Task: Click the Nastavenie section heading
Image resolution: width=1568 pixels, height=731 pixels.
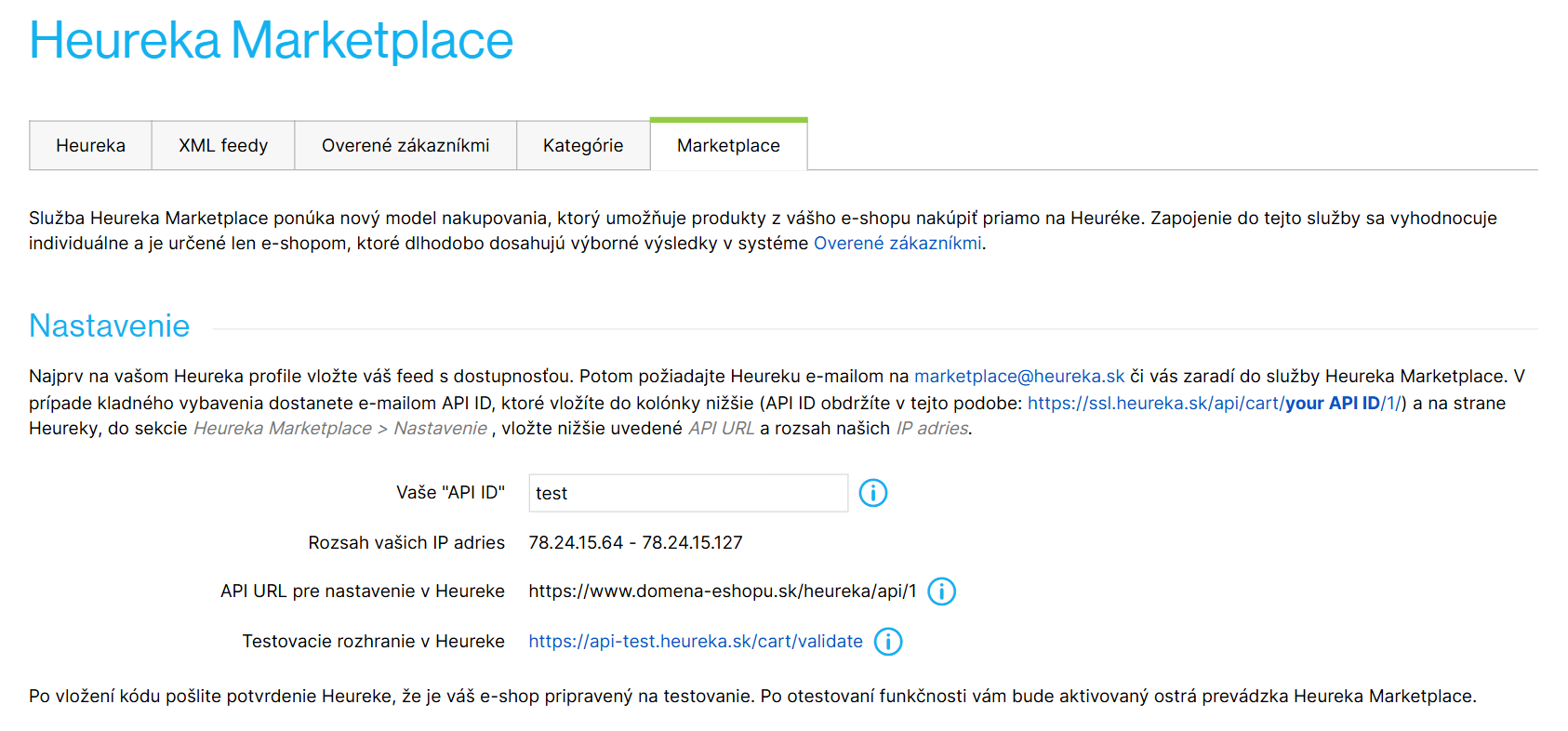Action: 109,326
